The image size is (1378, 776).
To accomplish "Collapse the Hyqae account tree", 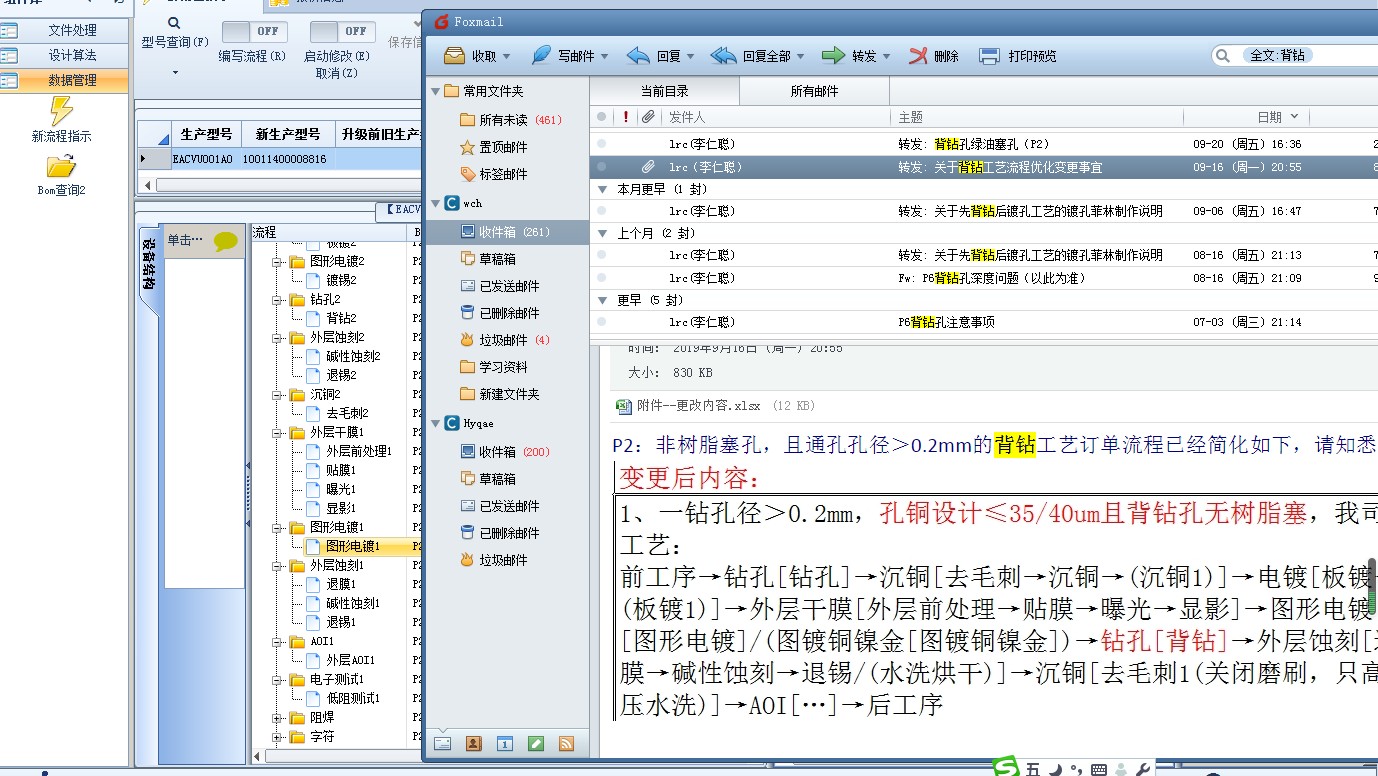I will [436, 423].
